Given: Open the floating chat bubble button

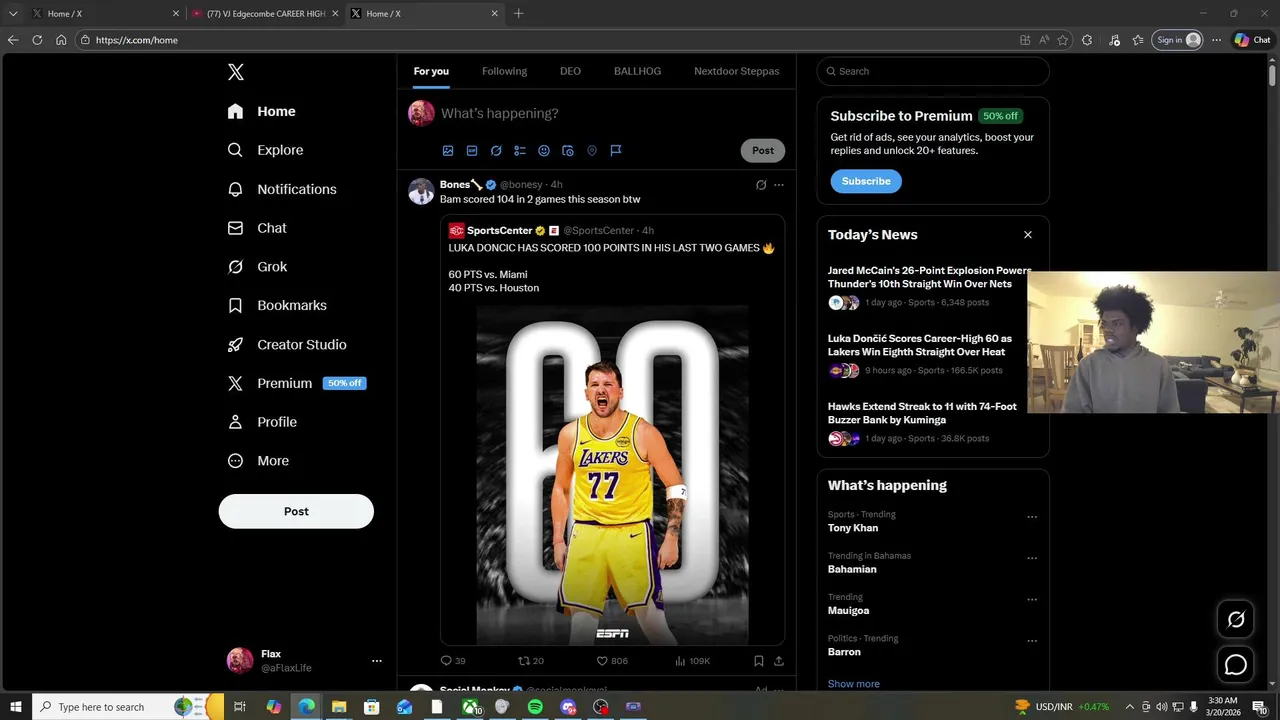Looking at the screenshot, I should pyautogui.click(x=1236, y=665).
